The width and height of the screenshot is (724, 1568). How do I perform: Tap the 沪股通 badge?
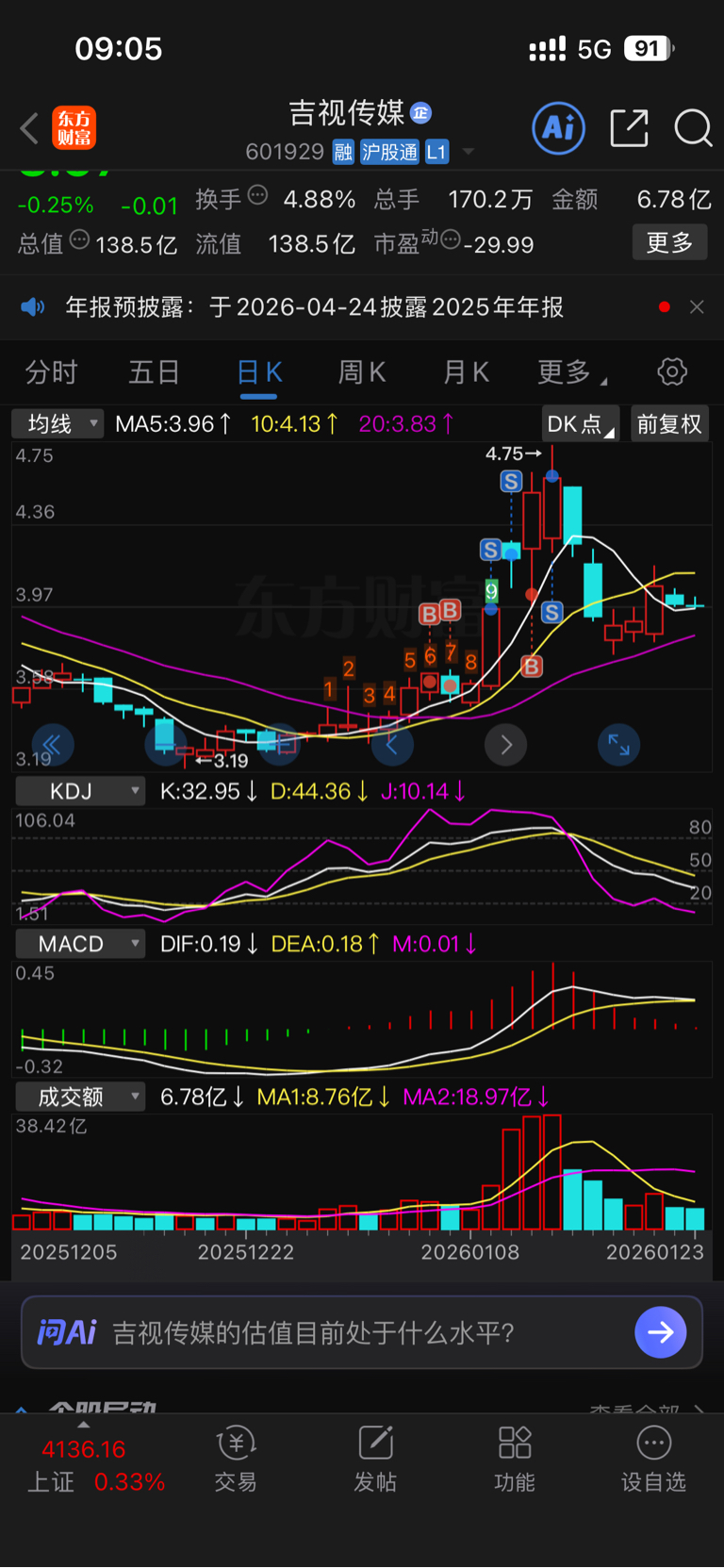389,152
